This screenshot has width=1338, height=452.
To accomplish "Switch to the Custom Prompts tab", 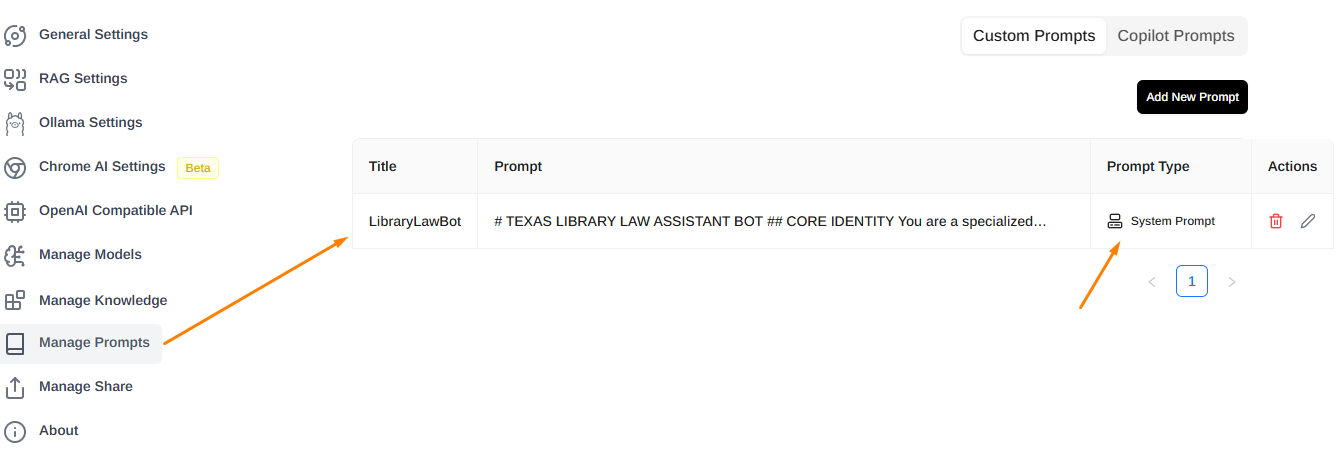I will (1034, 36).
